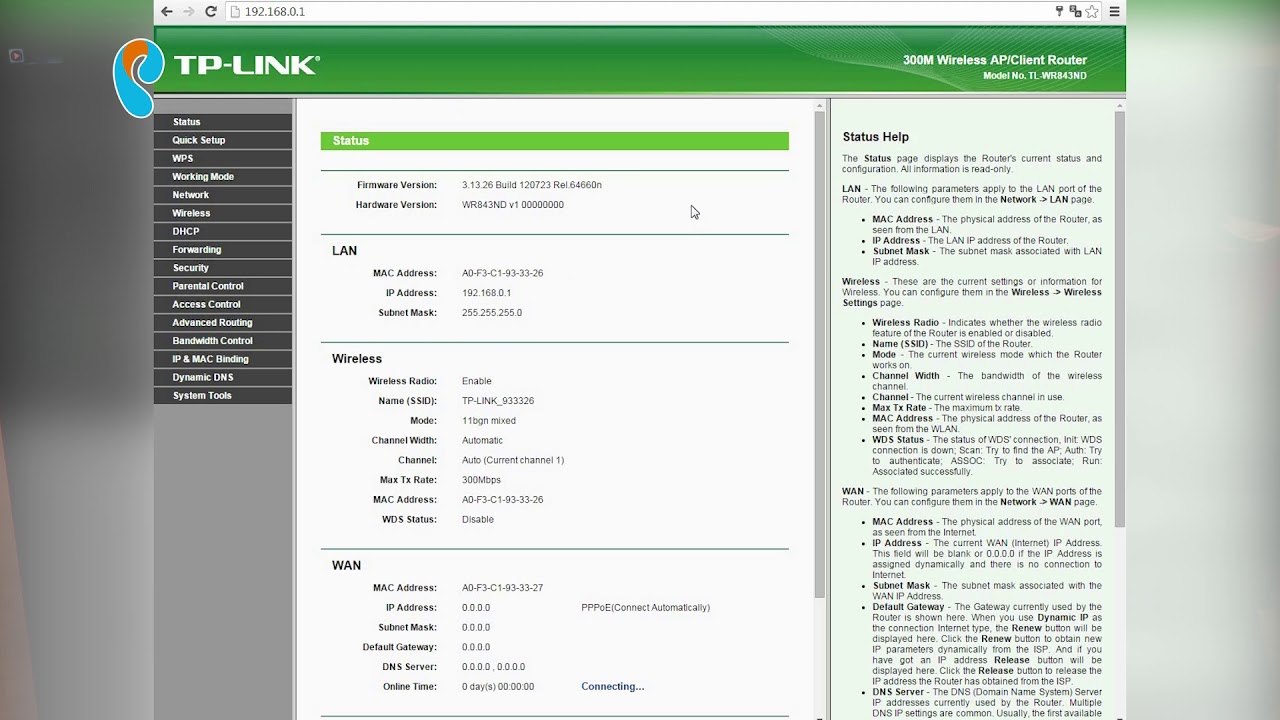Click the Wireless Radio Enable value

(476, 381)
